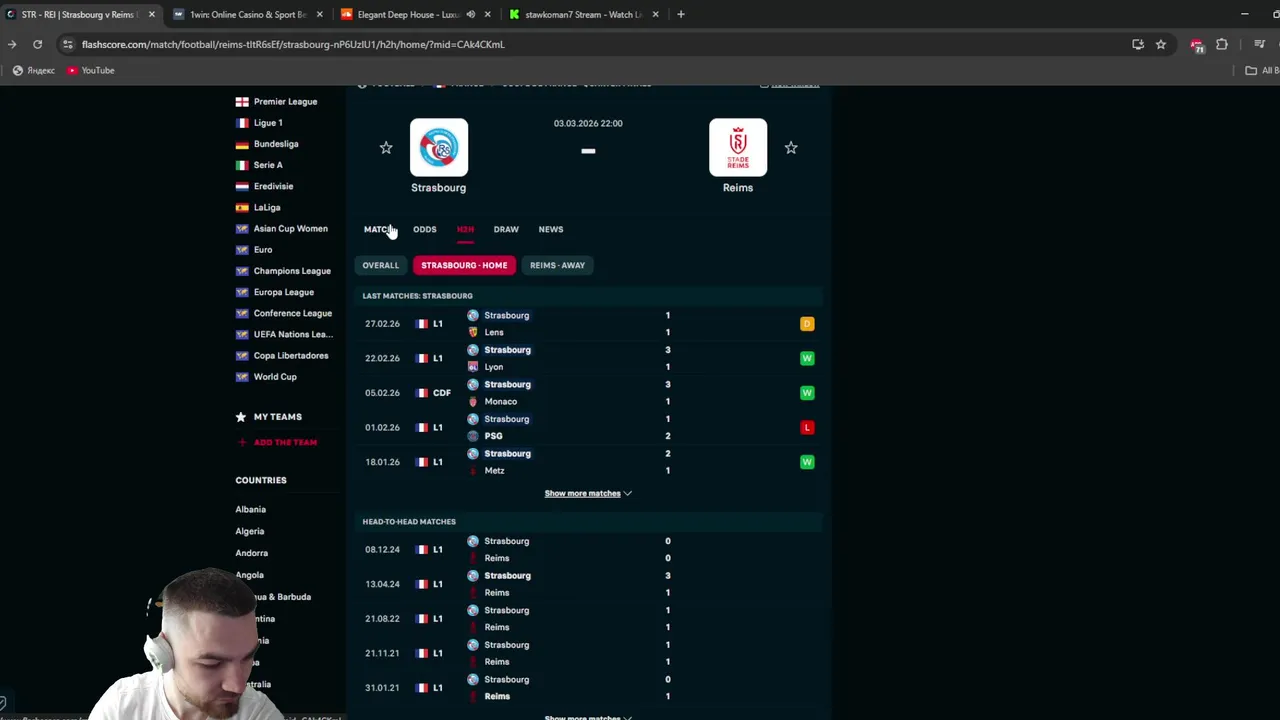Open the Strasbourg club logo
The height and width of the screenshot is (720, 1280).
point(438,148)
